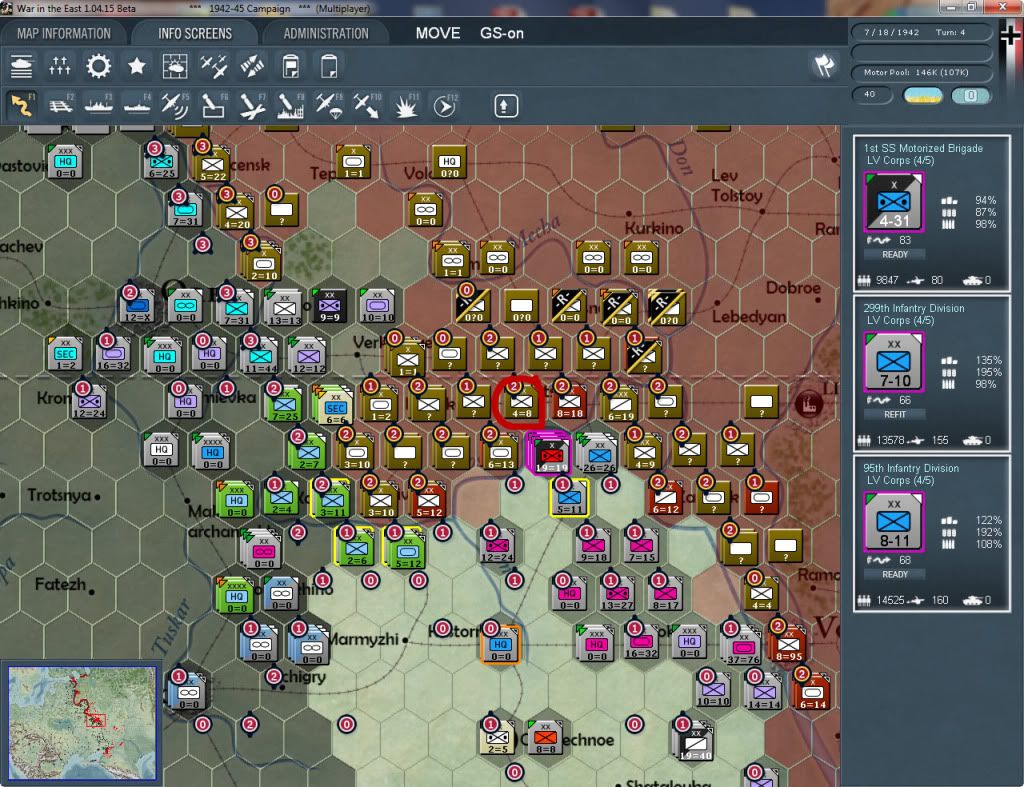The width and height of the screenshot is (1024, 787).
Task: Select Move mode (F1)
Action: click(22, 106)
